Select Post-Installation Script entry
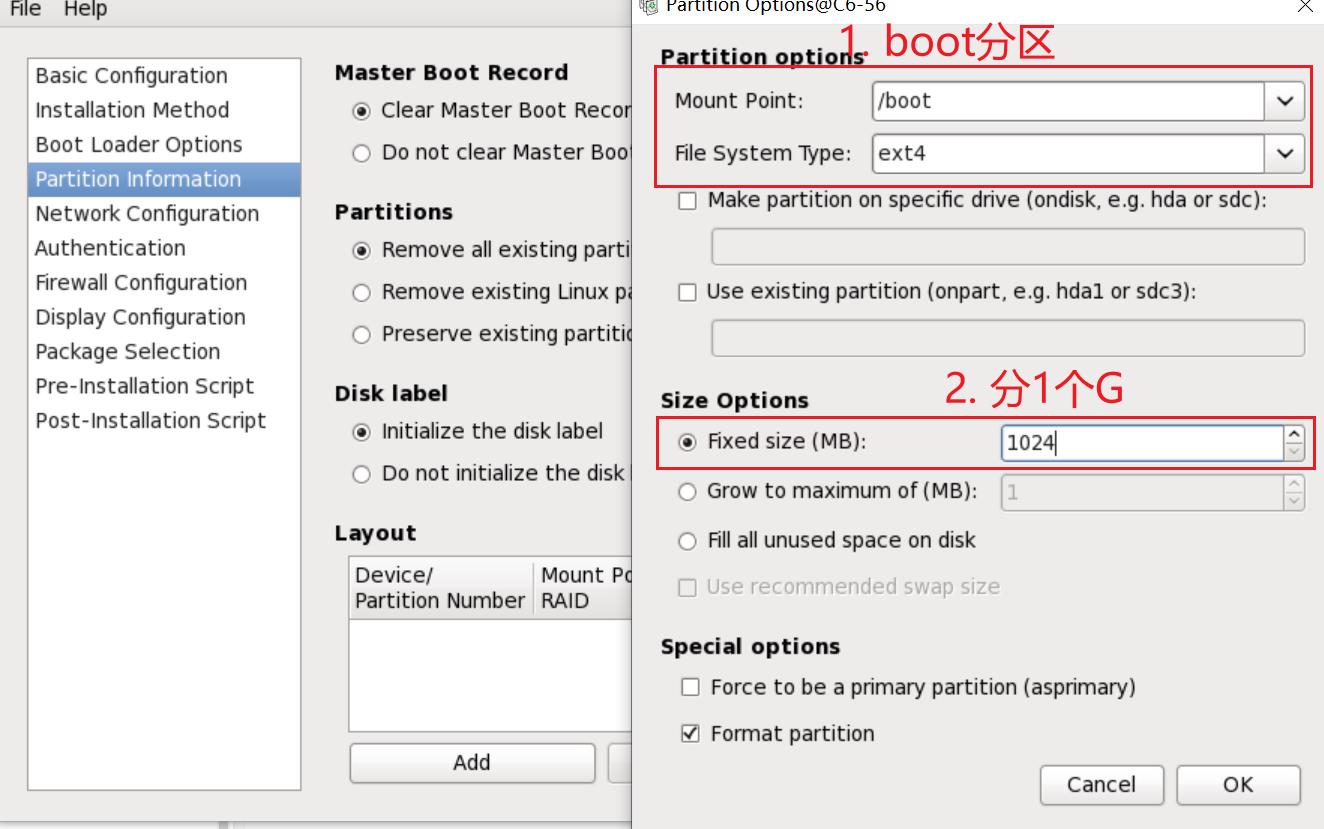The image size is (1324, 829). (x=164, y=421)
